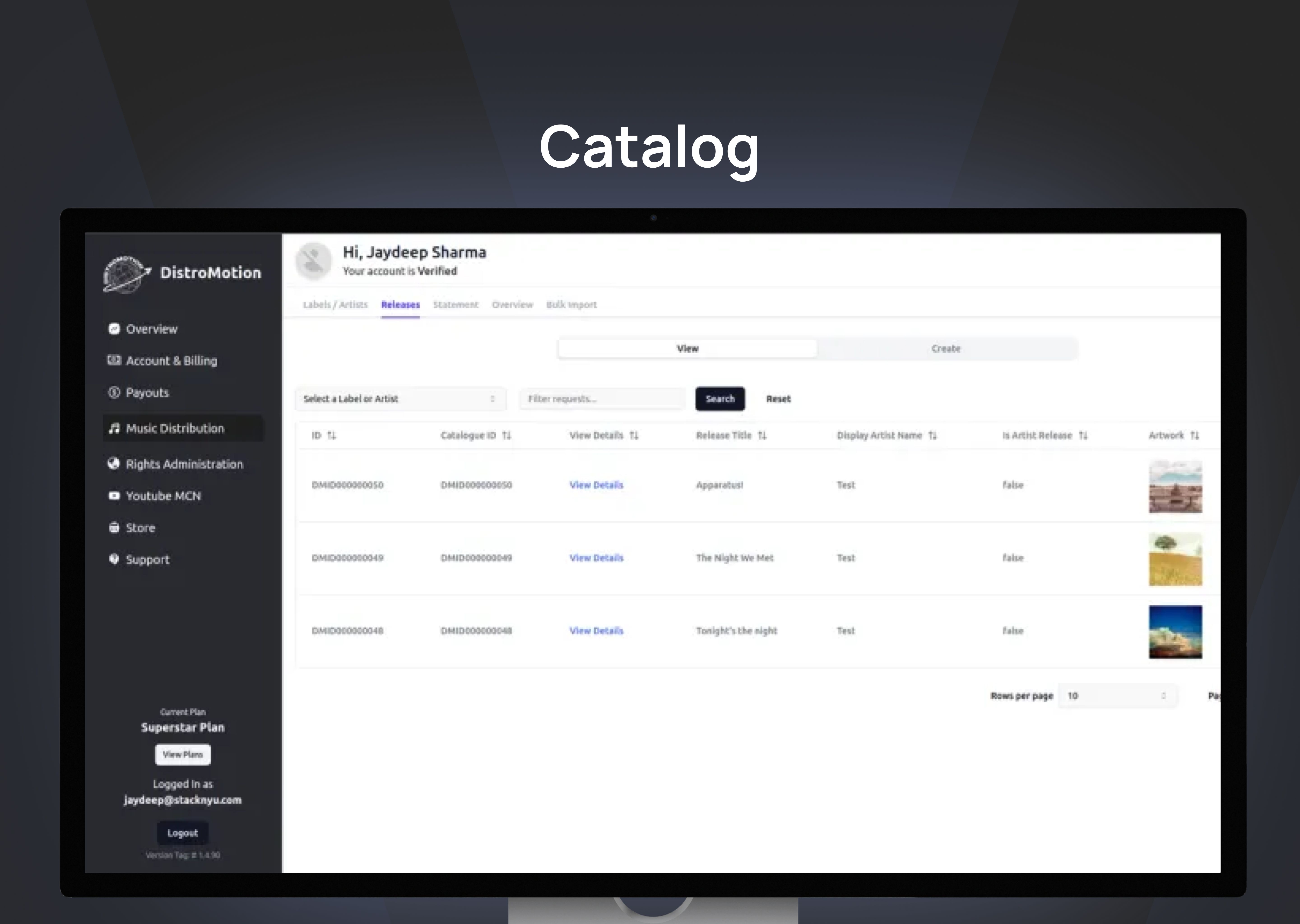The width and height of the screenshot is (1300, 924).
Task: Click the Account & Billing icon
Action: click(114, 360)
